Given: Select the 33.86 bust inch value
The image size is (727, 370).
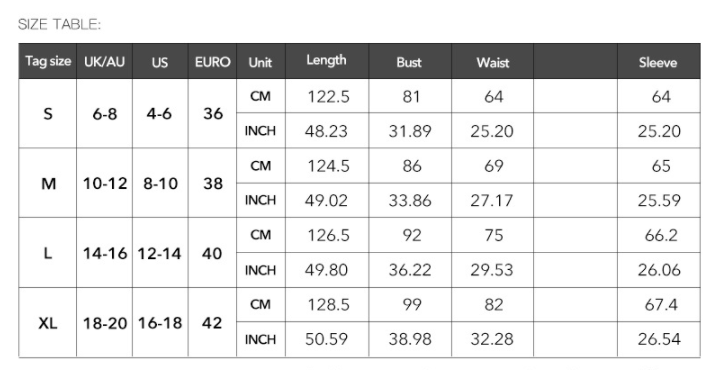Looking at the screenshot, I should pos(410,200).
